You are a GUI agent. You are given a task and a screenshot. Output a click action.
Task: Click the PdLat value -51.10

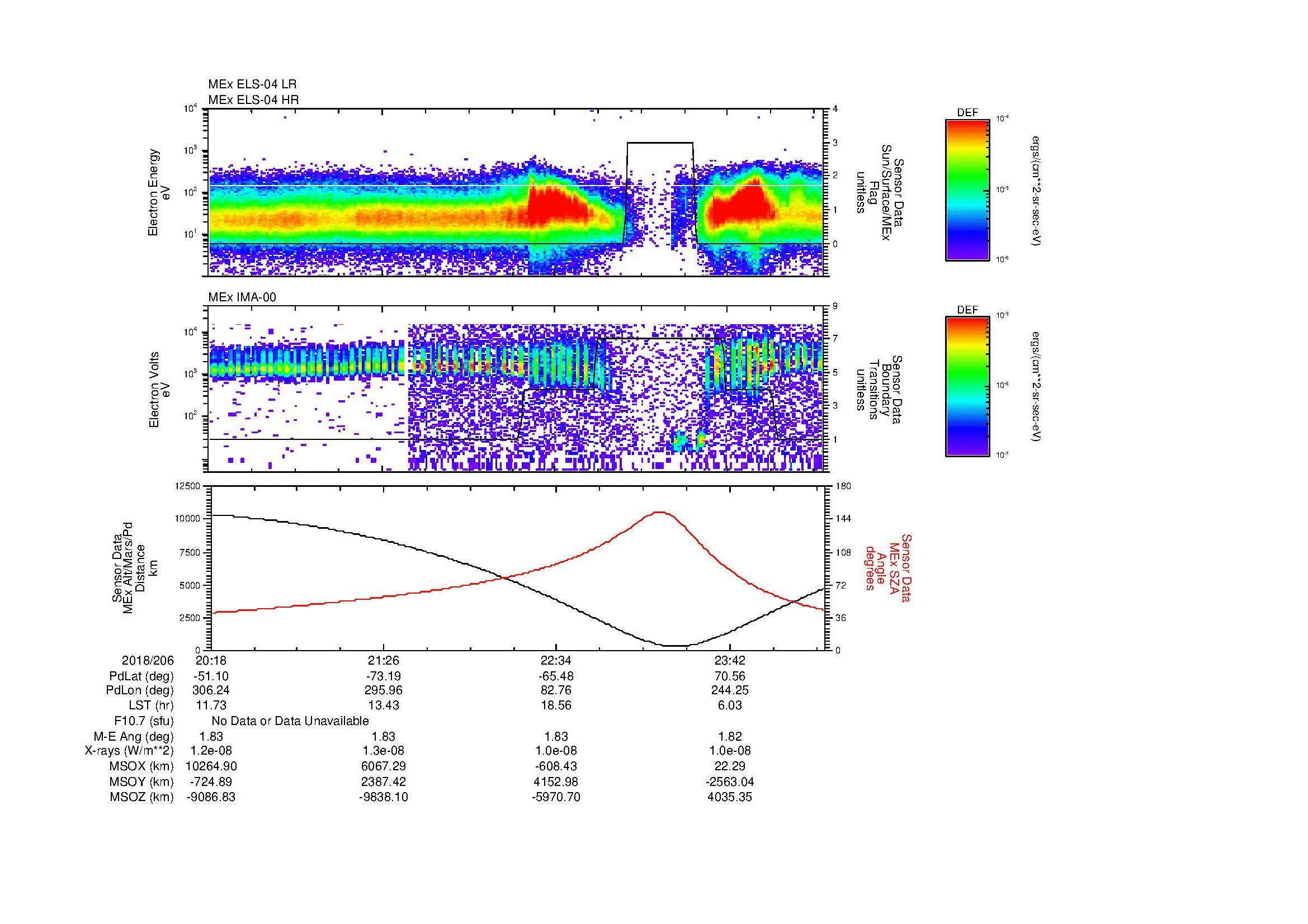[x=211, y=676]
